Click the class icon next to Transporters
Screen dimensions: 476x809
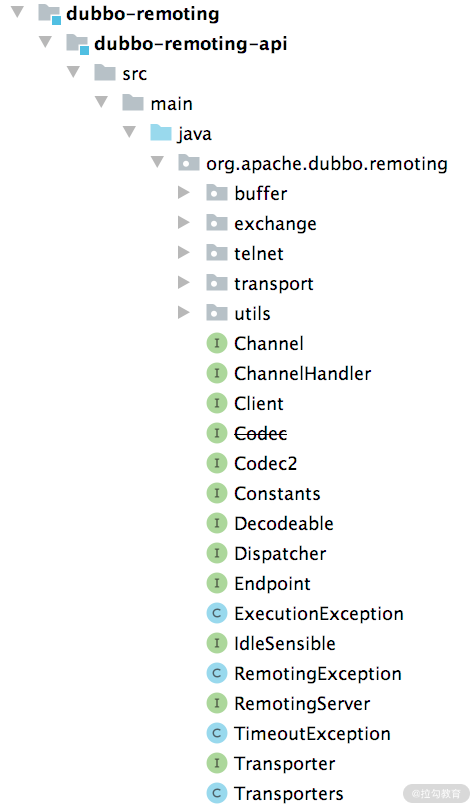[217, 794]
